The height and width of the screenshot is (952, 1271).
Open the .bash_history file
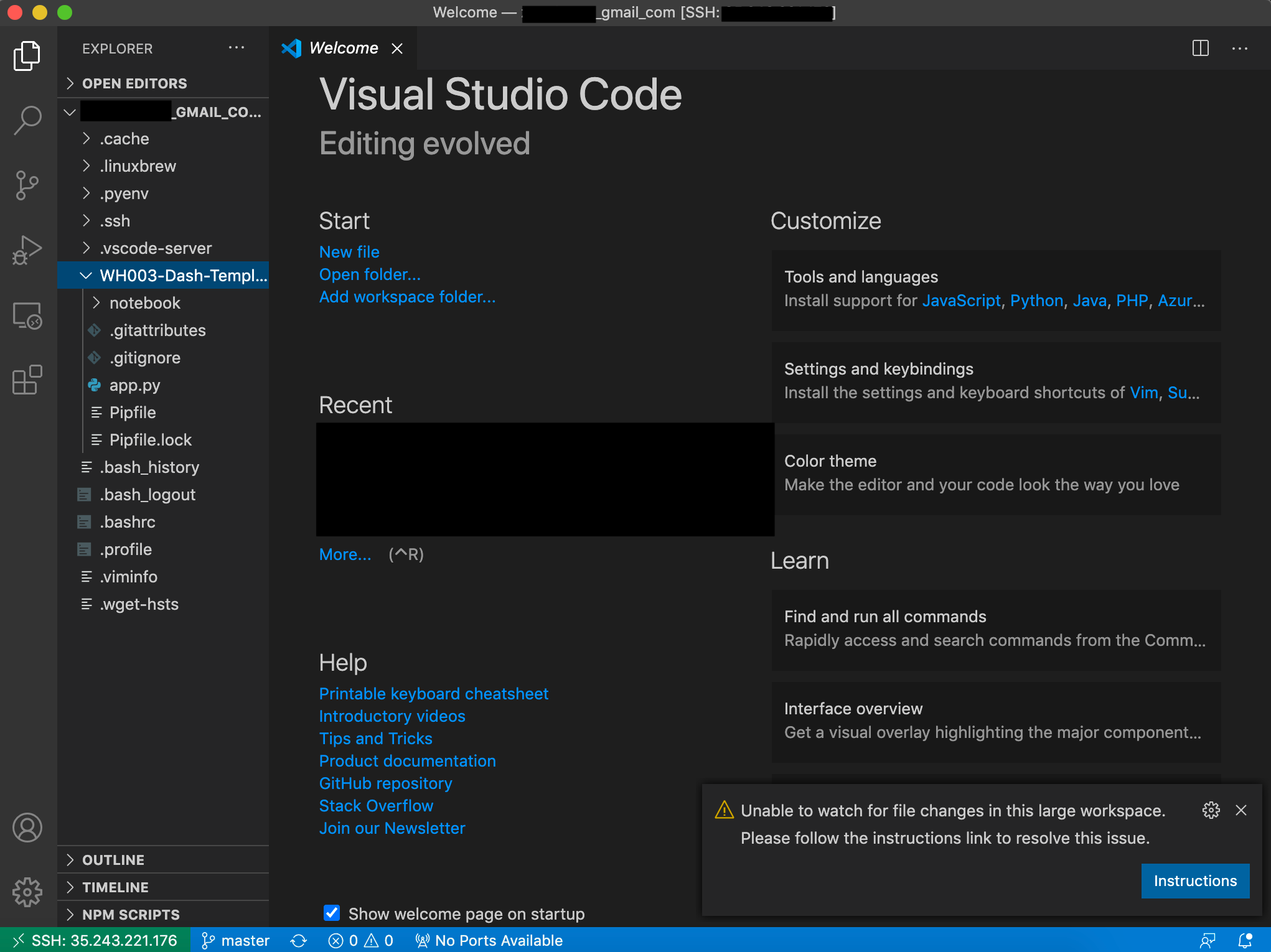(163, 467)
